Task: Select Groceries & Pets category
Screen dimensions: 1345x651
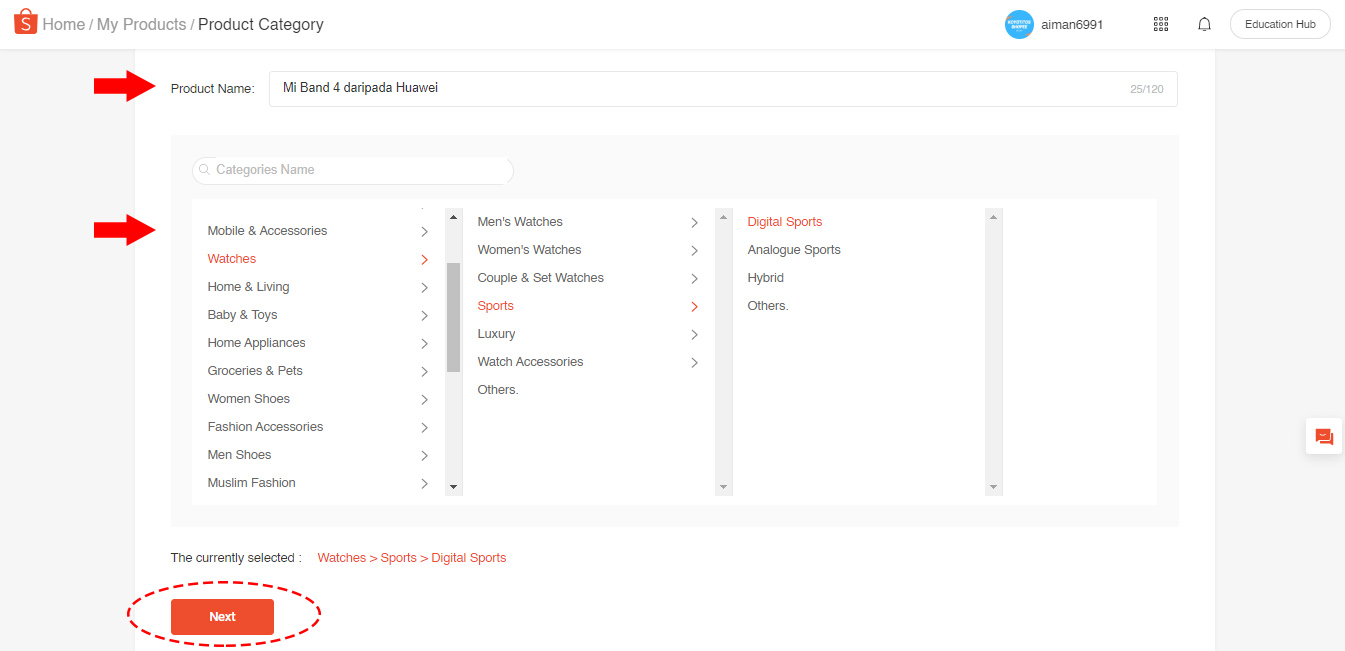Action: click(x=255, y=371)
